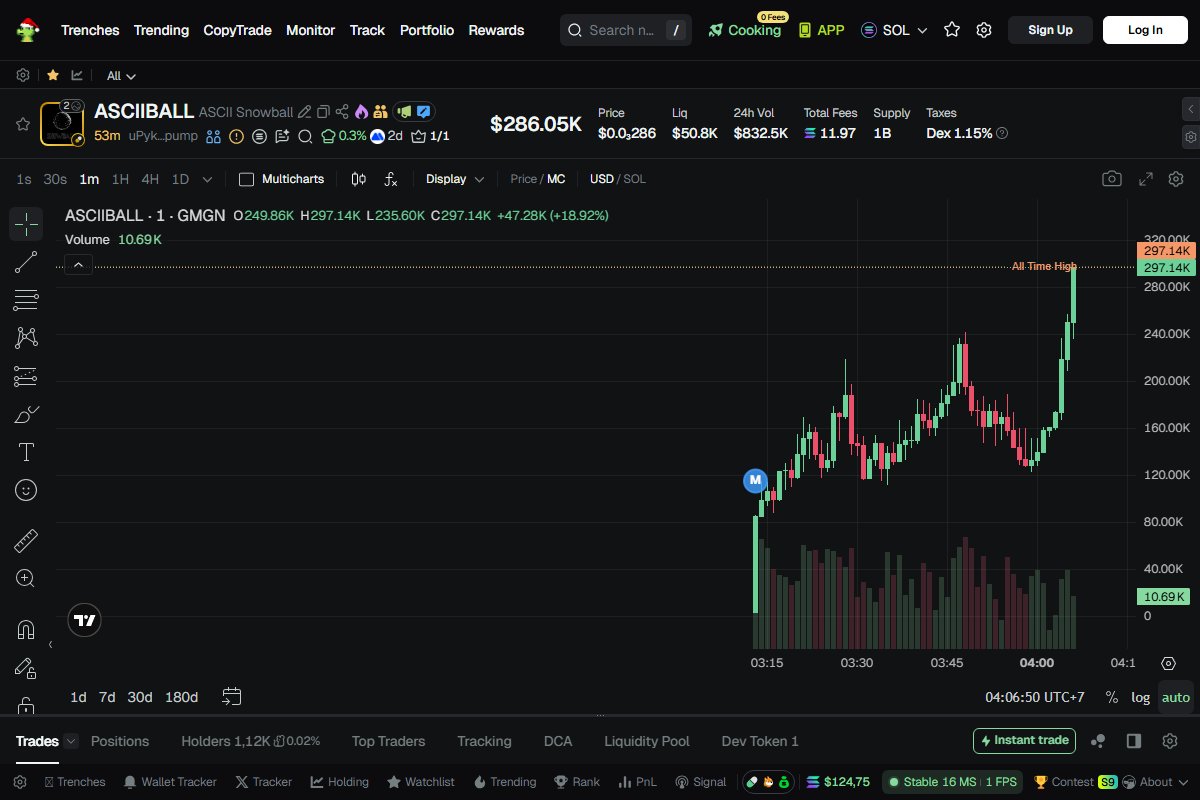1200x800 pixels.
Task: Expand the timeframe options chevron after 1D
Action: pos(207,179)
